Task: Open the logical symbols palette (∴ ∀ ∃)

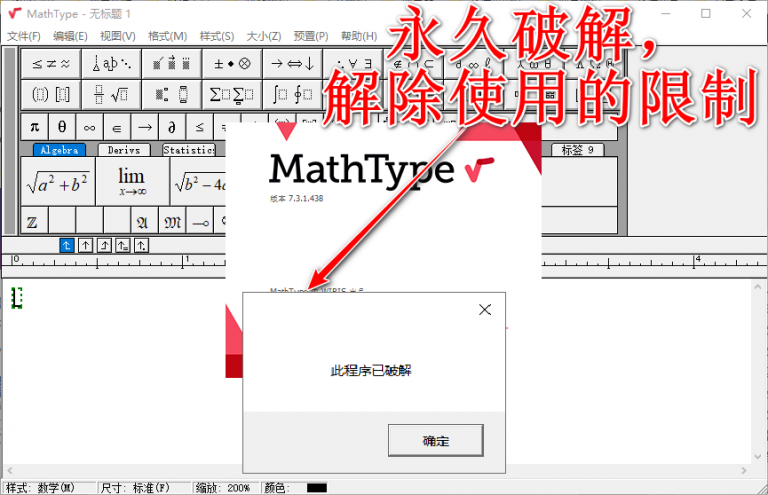Action: [353, 64]
